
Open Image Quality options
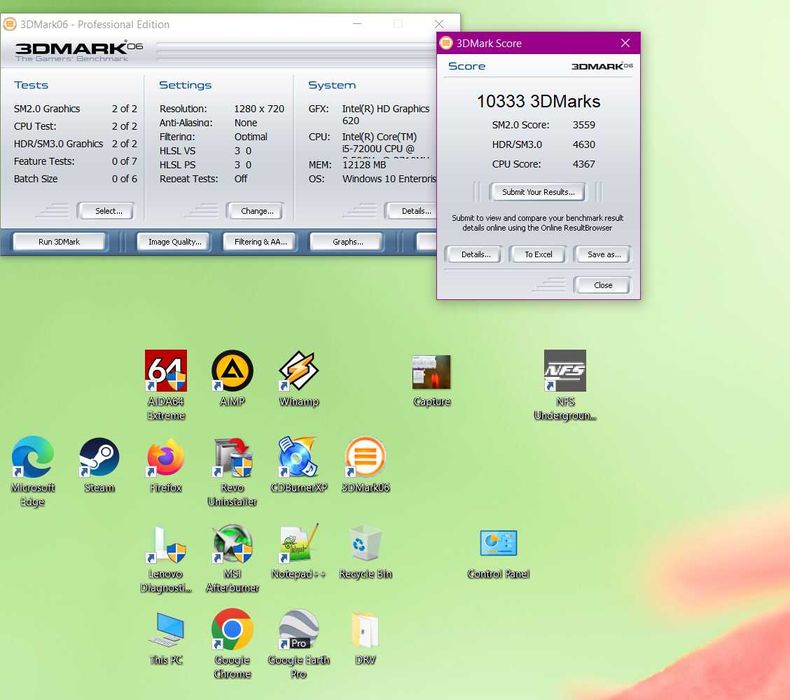coord(175,242)
